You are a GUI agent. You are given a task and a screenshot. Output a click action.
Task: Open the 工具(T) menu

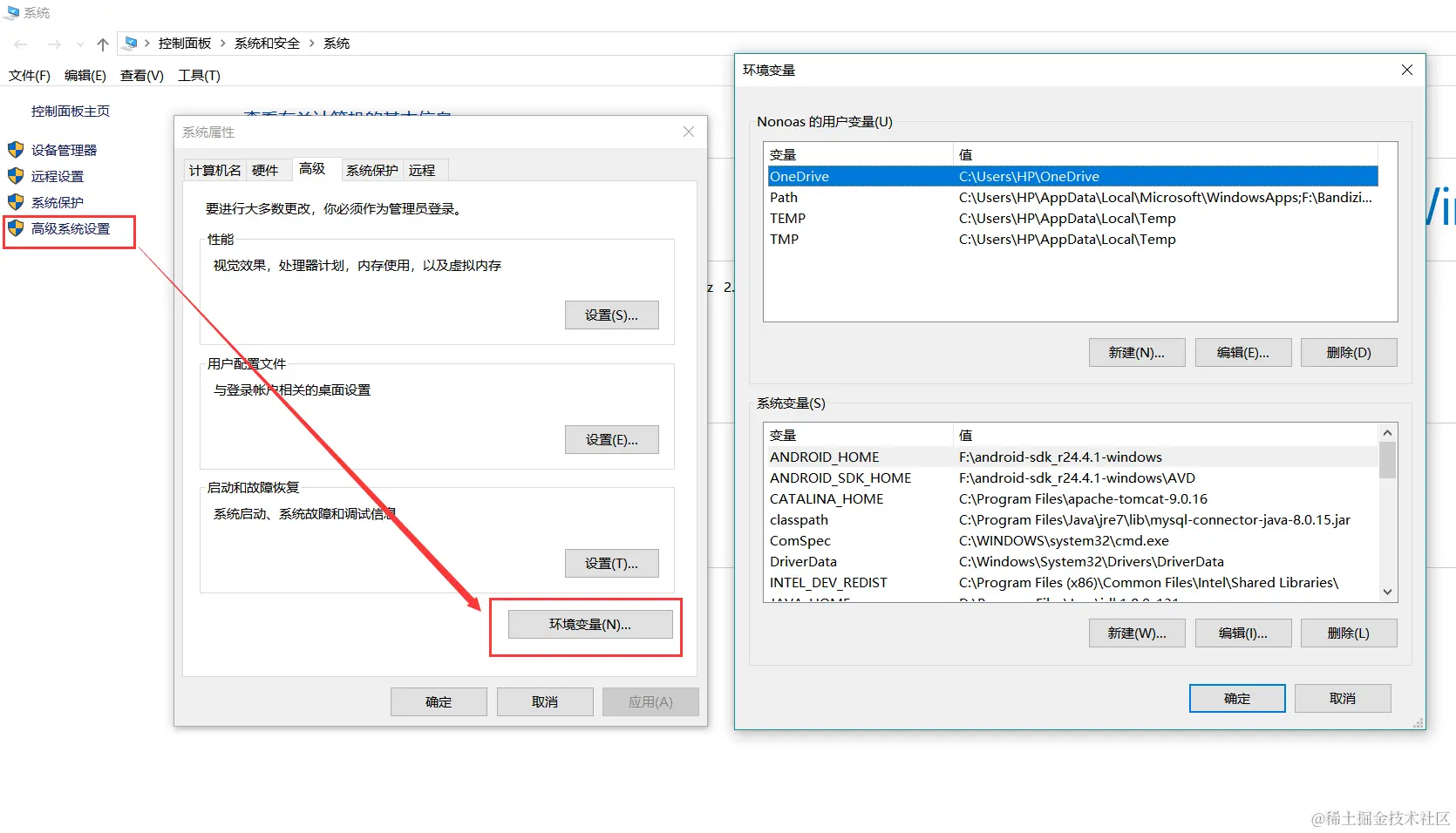click(199, 75)
